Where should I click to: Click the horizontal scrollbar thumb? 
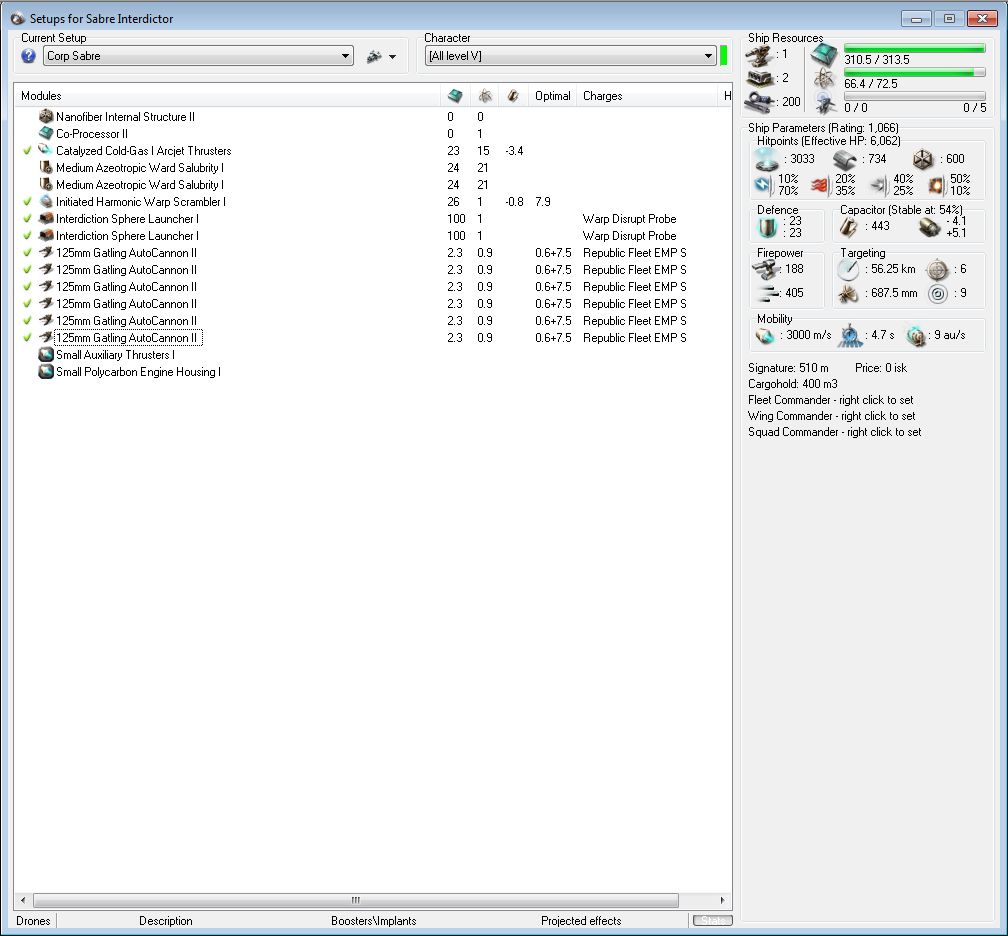[356, 900]
